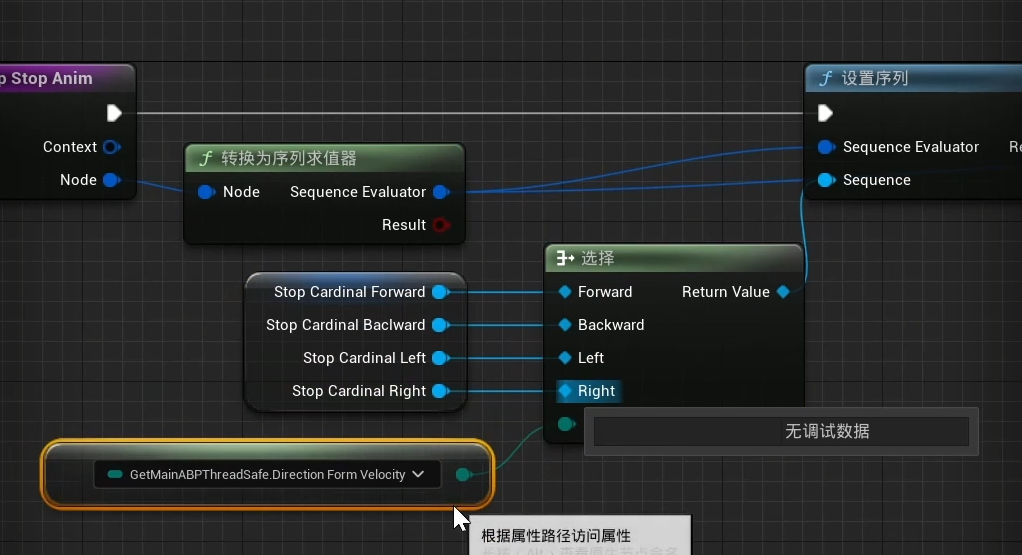Click the select icon on the 选择 header
The width and height of the screenshot is (1022, 555).
pyautogui.click(x=565, y=259)
